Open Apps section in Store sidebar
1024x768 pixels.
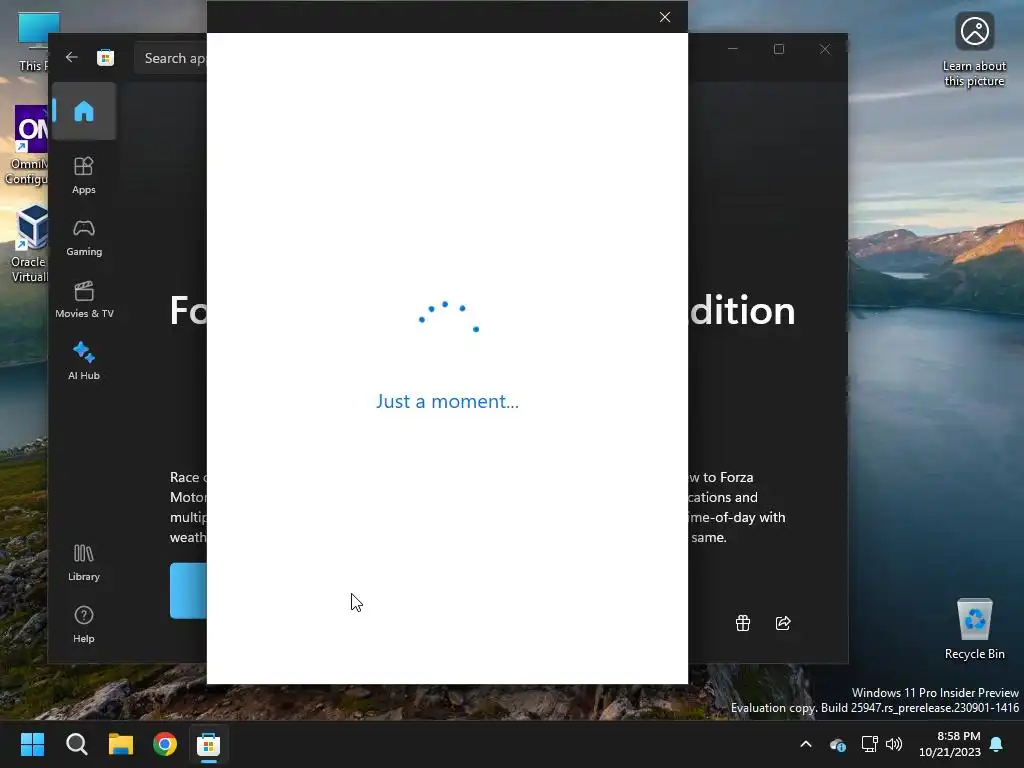84,175
